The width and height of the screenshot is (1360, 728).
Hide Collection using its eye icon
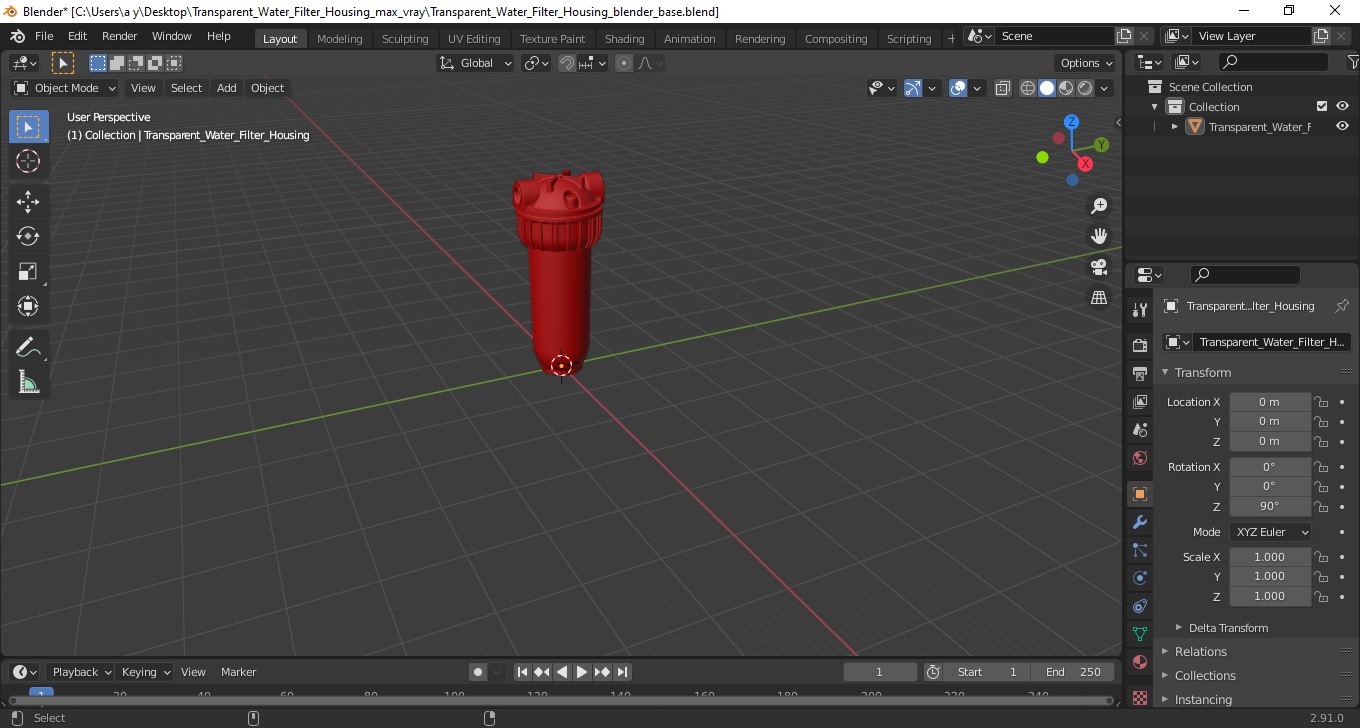1342,106
